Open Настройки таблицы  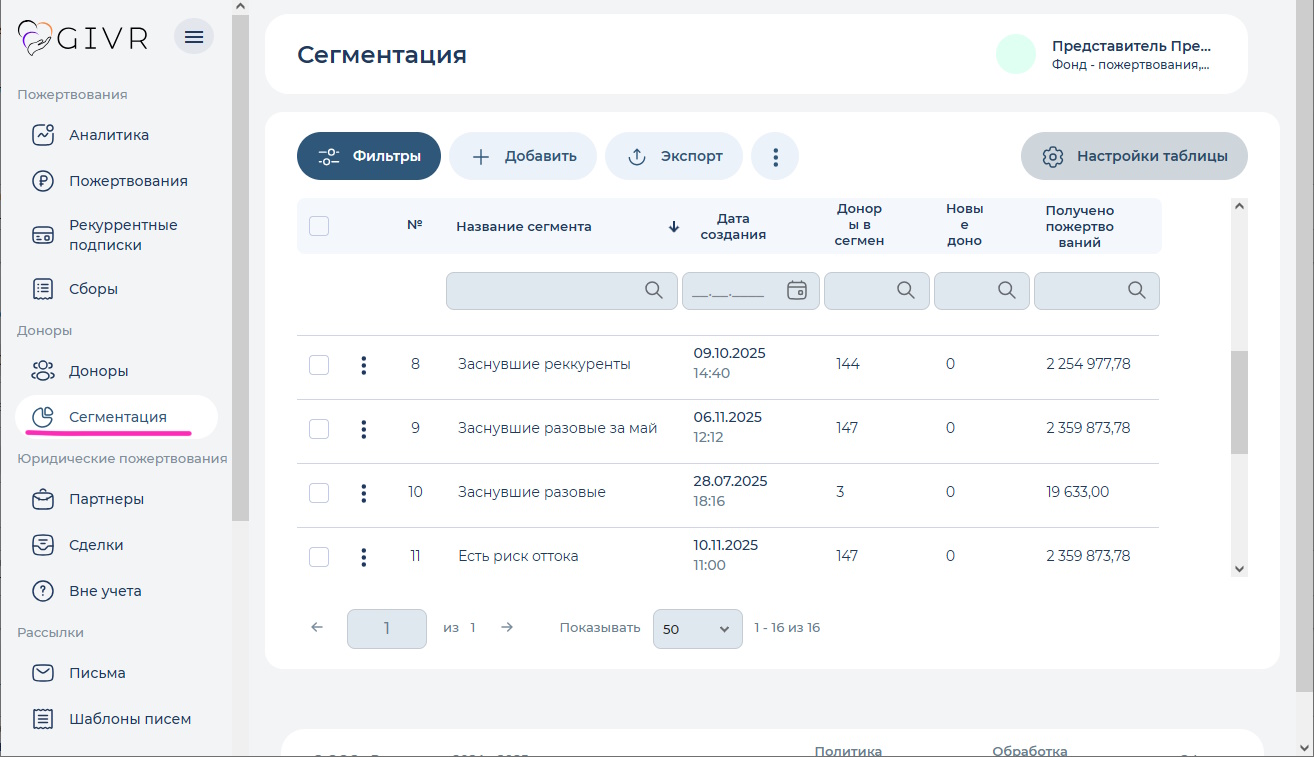tap(1134, 156)
